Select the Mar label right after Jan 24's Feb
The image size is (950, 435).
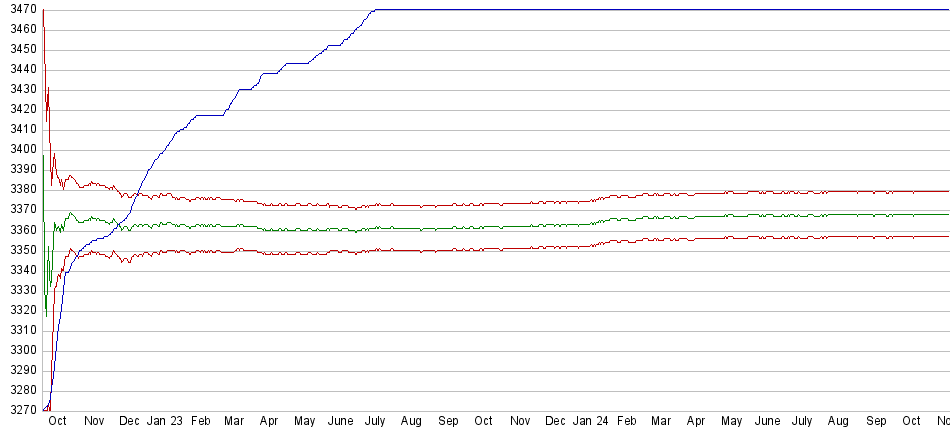point(662,422)
